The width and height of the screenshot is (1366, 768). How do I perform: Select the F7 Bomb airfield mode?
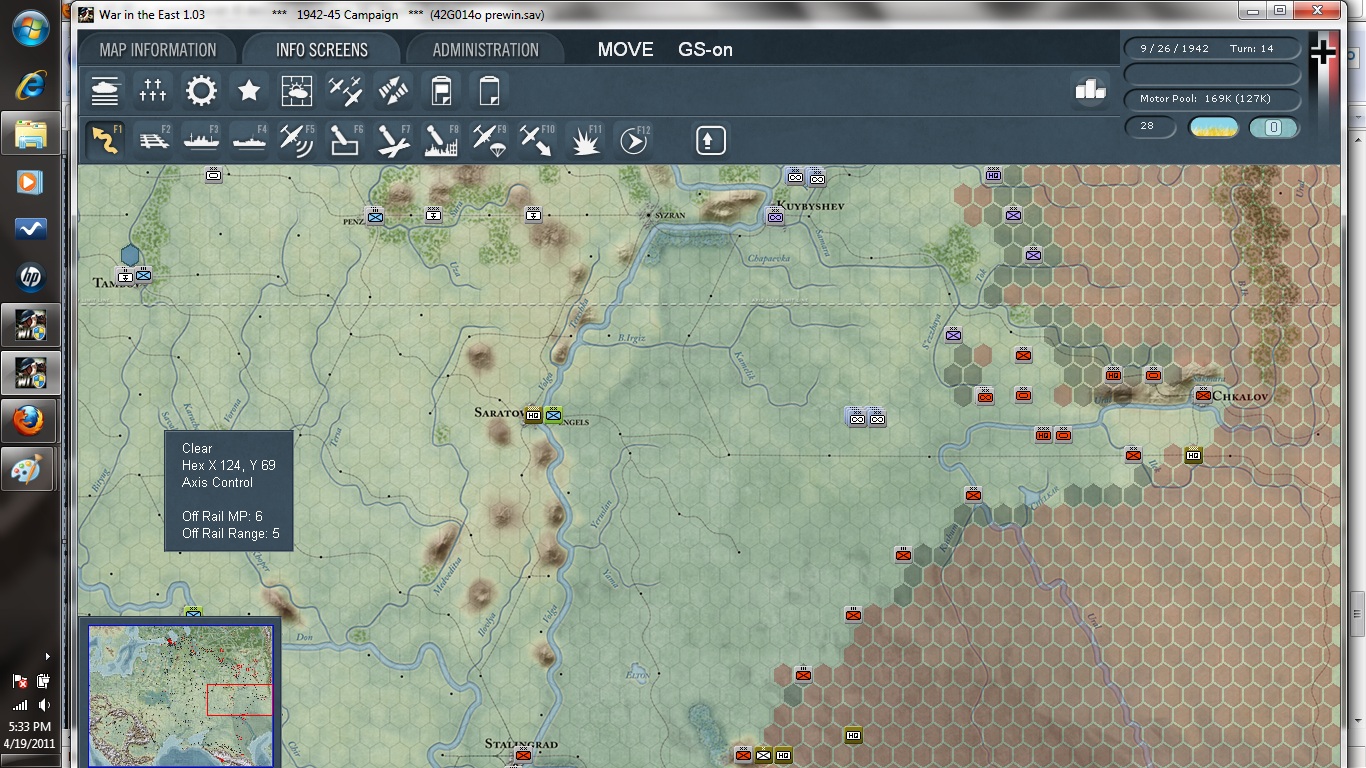[393, 140]
